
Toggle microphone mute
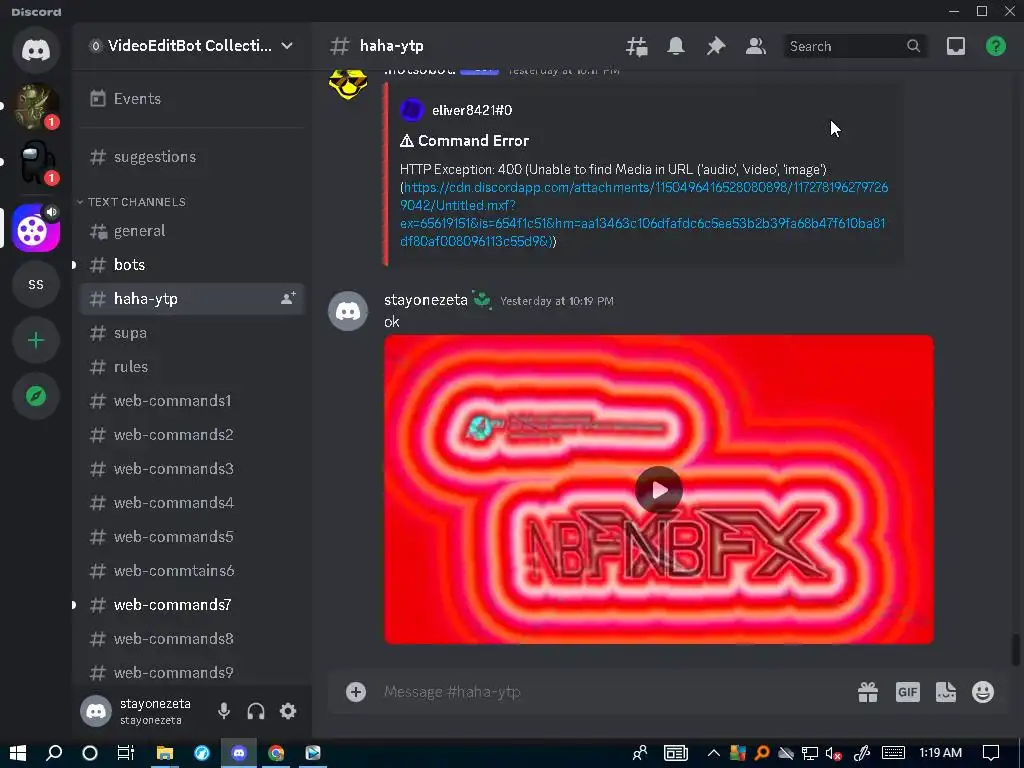(224, 711)
